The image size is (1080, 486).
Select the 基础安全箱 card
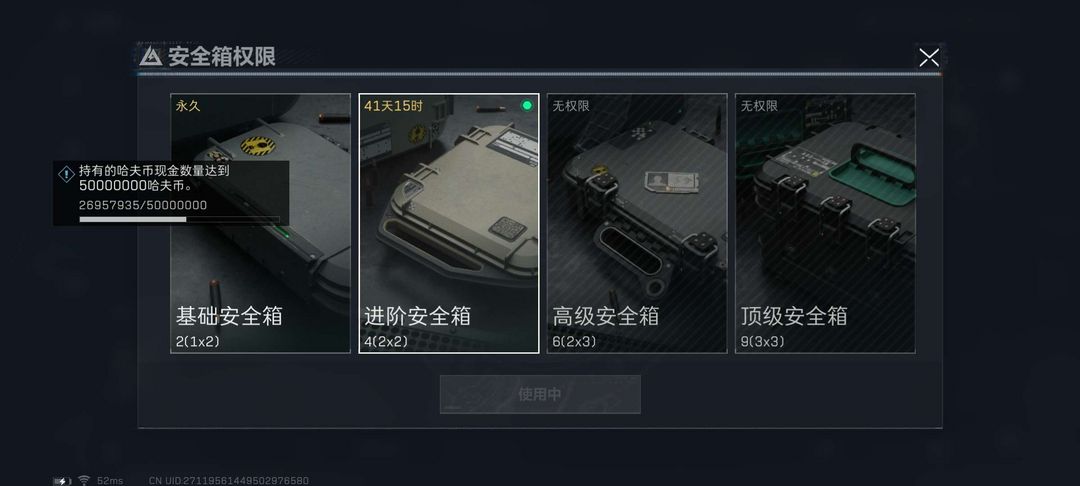[x=260, y=223]
